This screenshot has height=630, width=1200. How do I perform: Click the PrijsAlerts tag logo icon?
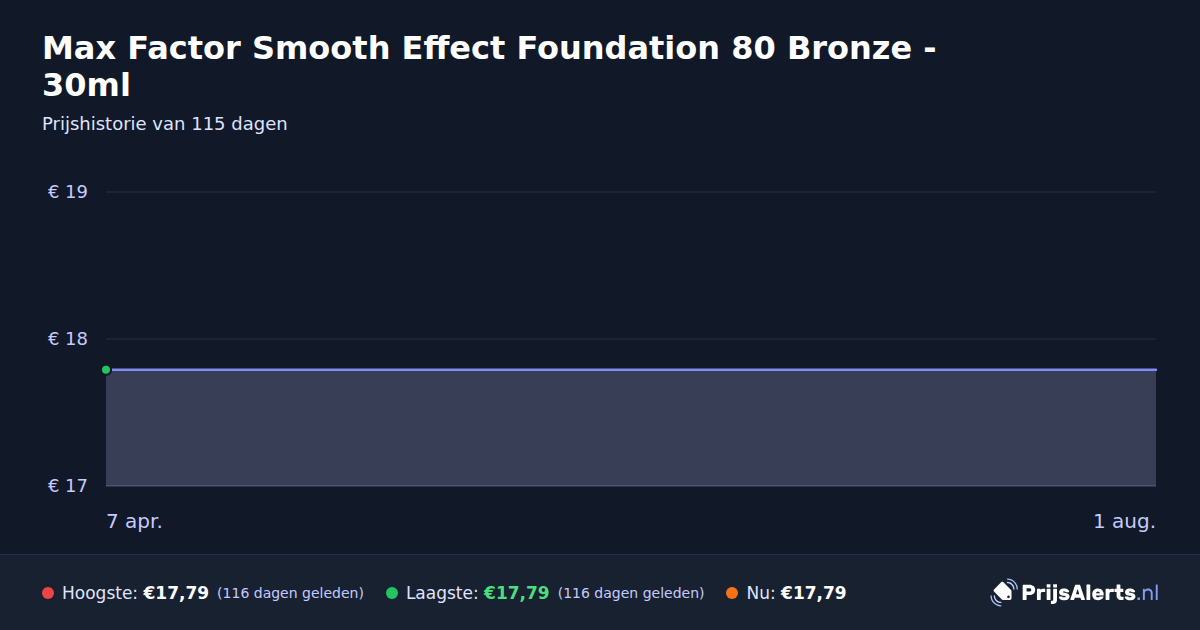coord(1003,593)
